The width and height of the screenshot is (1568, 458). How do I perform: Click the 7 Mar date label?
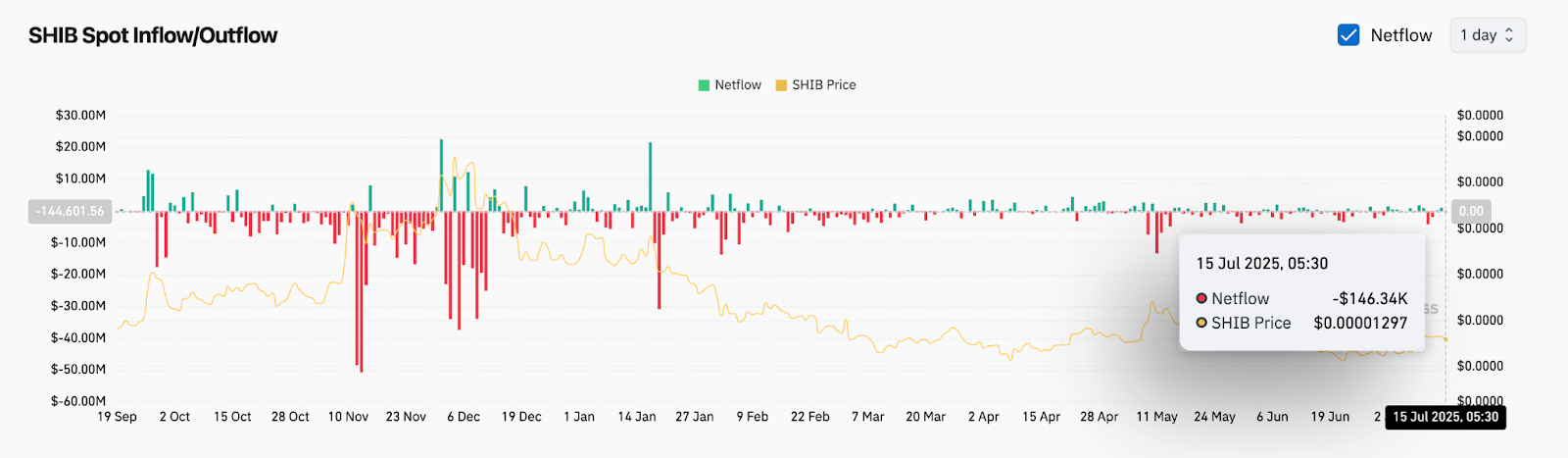[x=868, y=417]
